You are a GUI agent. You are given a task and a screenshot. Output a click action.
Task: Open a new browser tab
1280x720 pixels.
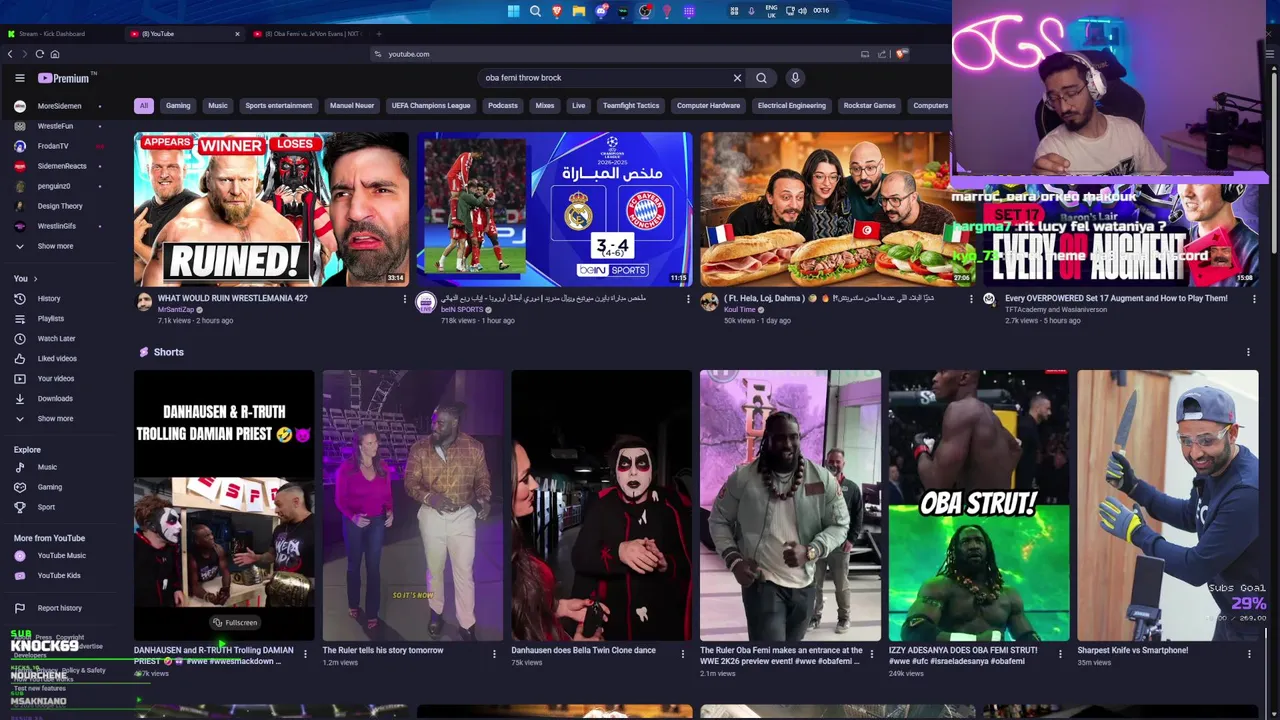tap(378, 34)
